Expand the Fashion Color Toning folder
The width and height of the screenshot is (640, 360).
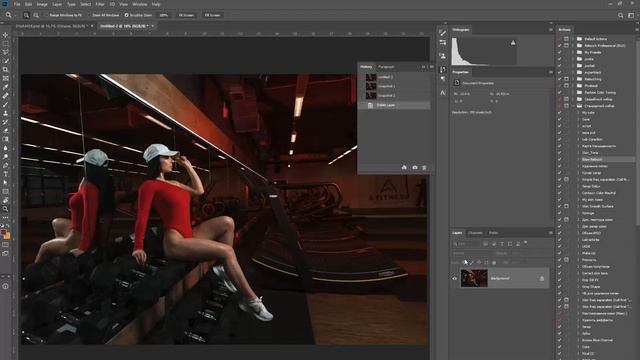coord(573,93)
